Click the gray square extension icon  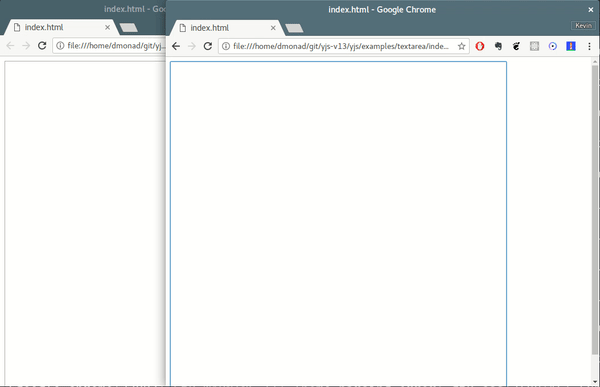tap(535, 46)
